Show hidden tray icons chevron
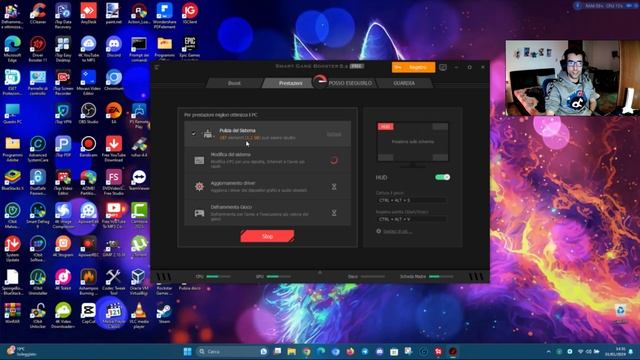 548,351
